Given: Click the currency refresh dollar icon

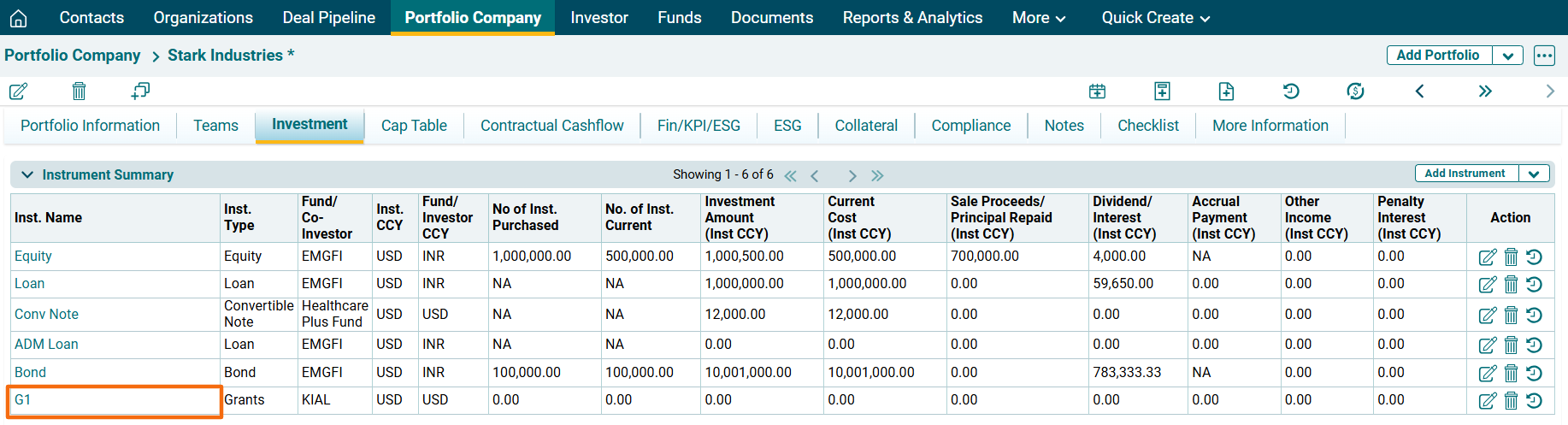Looking at the screenshot, I should [1355, 91].
